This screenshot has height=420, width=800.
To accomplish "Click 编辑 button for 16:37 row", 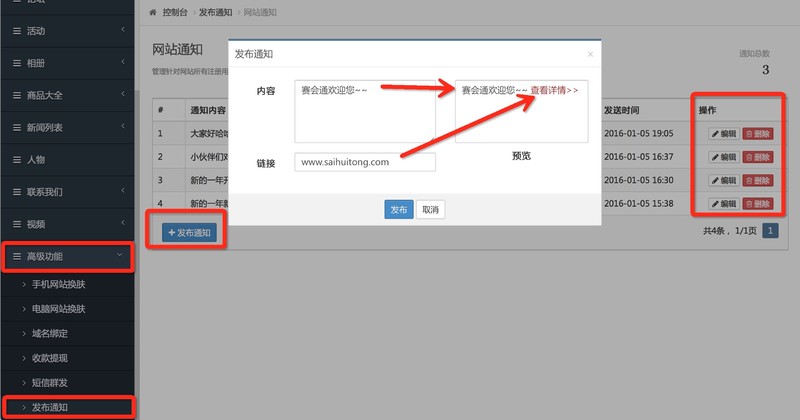I will pos(724,157).
